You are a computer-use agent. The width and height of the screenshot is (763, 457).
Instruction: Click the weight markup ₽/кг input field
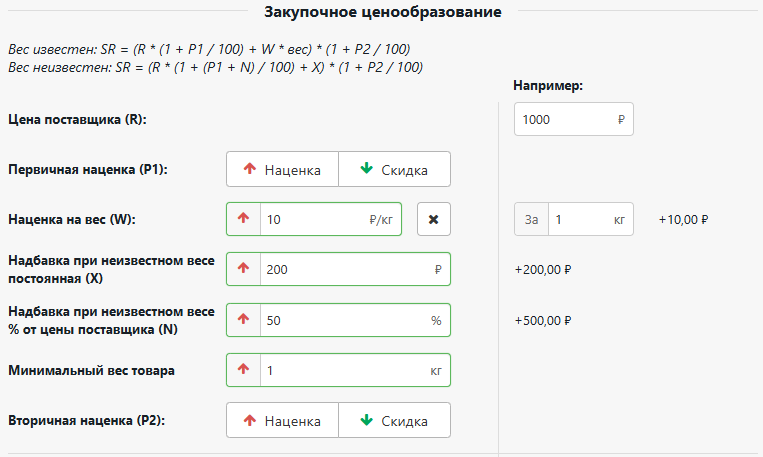pos(310,220)
